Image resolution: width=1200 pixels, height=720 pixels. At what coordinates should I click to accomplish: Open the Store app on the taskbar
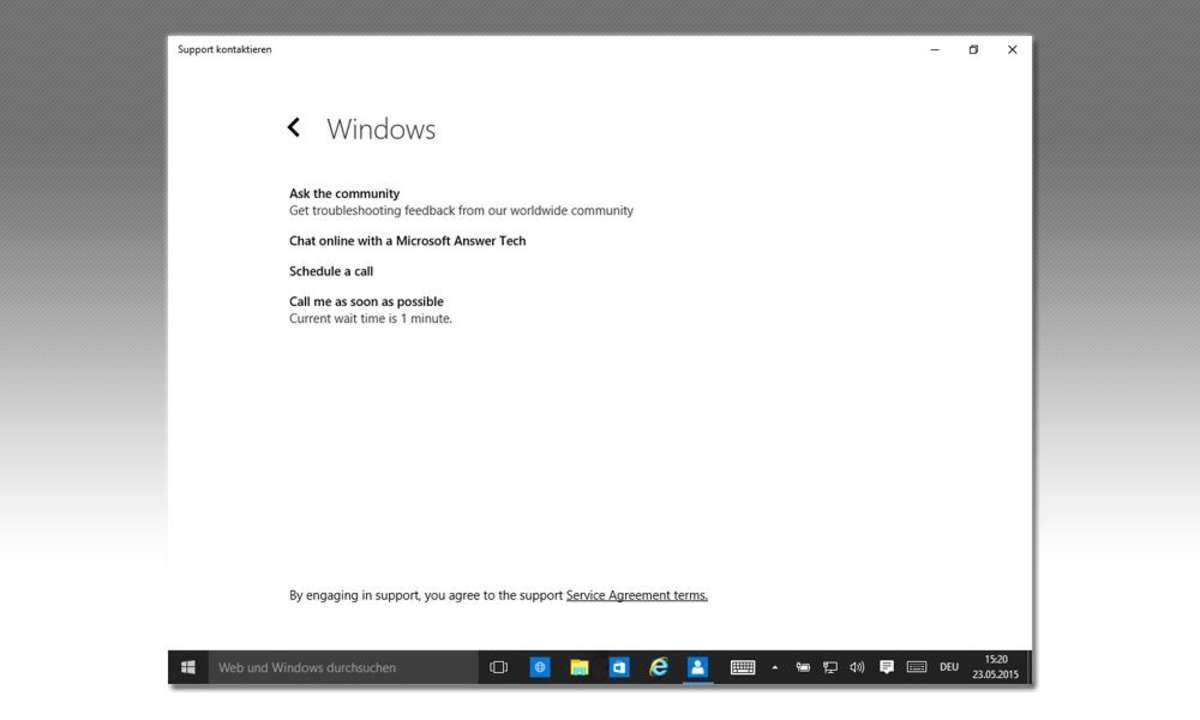619,667
